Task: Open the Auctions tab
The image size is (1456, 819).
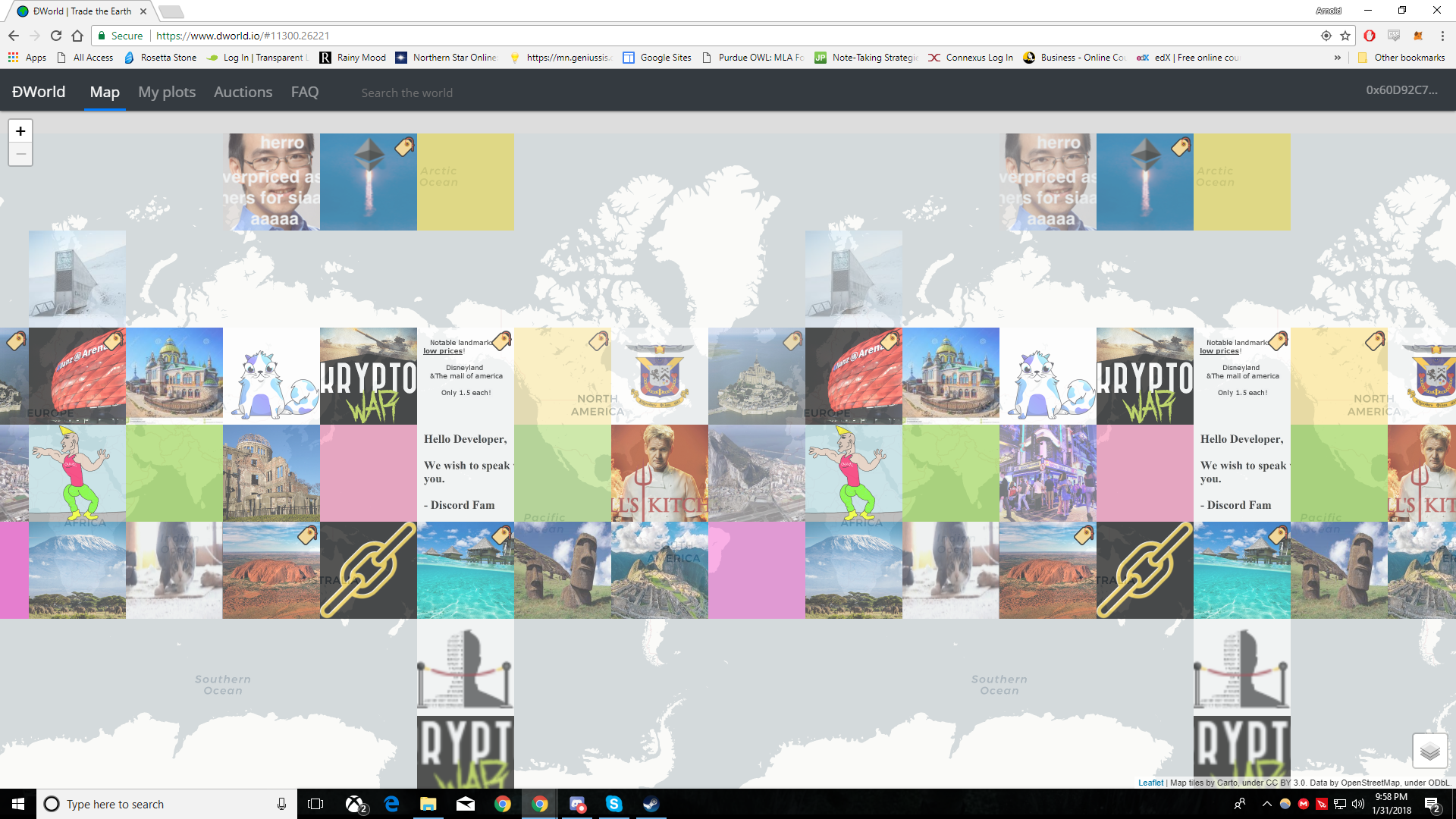Action: (x=243, y=92)
